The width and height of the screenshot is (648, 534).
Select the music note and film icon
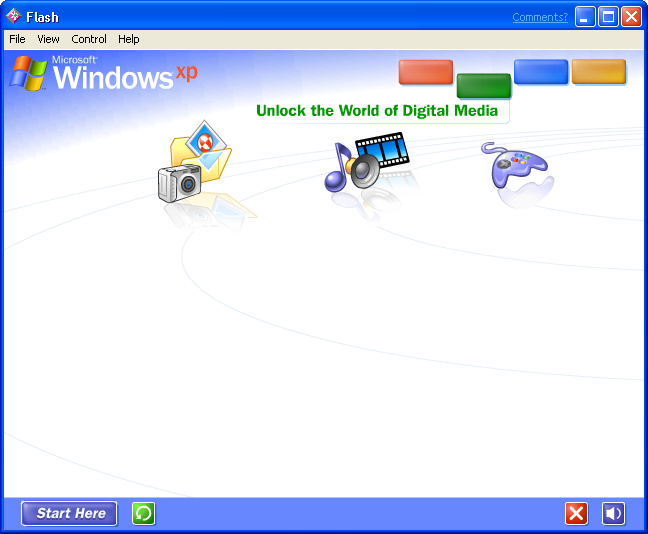pyautogui.click(x=367, y=162)
